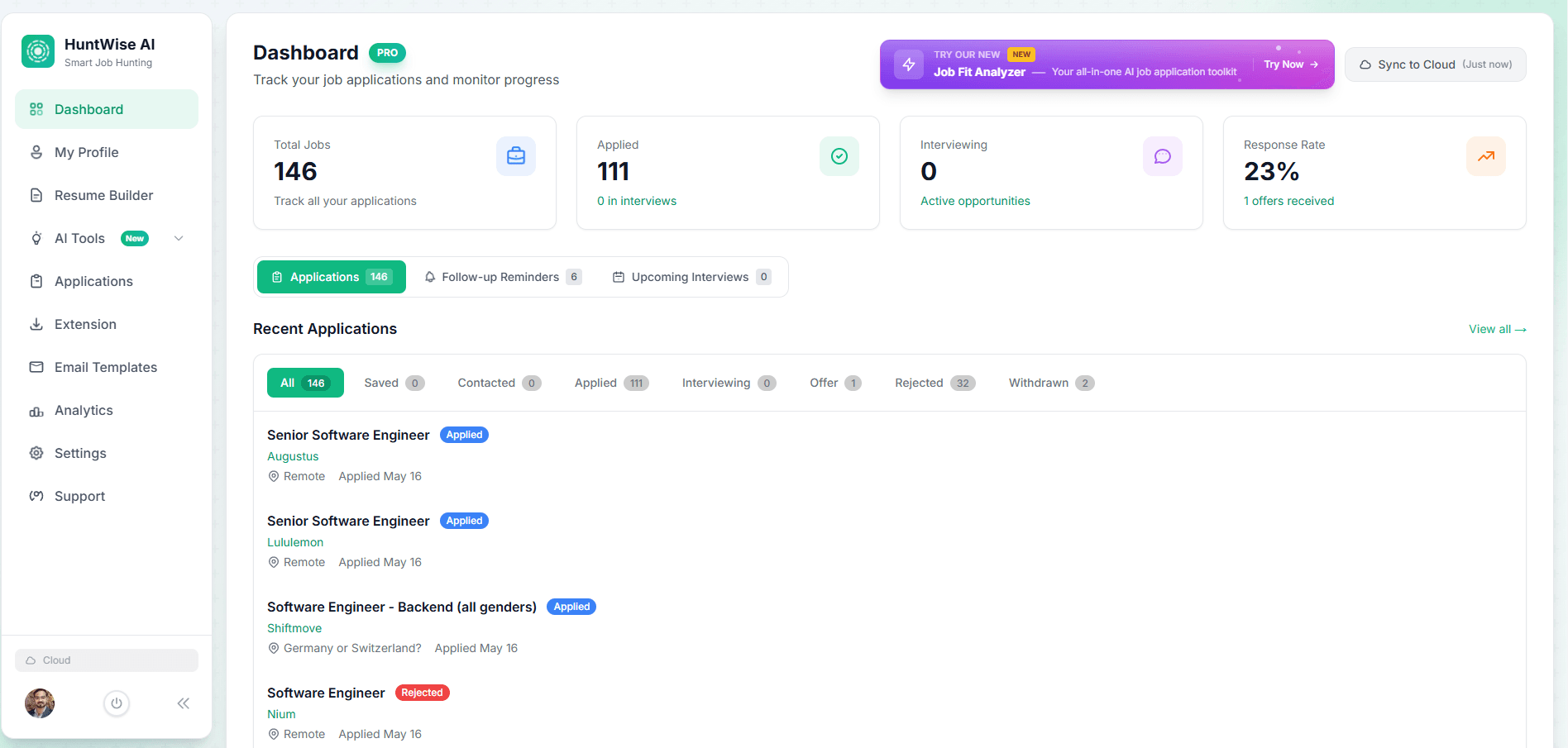Click the Augustus company link
The width and height of the screenshot is (1568, 748).
pyautogui.click(x=293, y=456)
